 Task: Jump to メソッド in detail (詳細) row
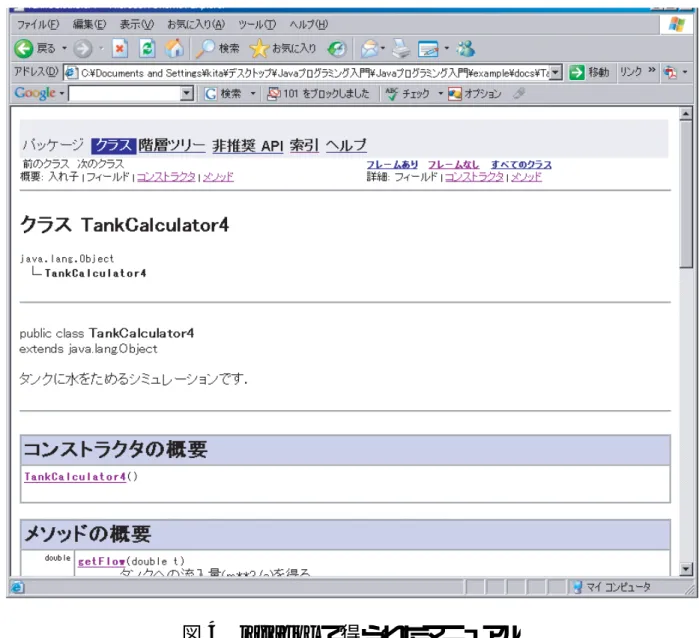(x=526, y=177)
